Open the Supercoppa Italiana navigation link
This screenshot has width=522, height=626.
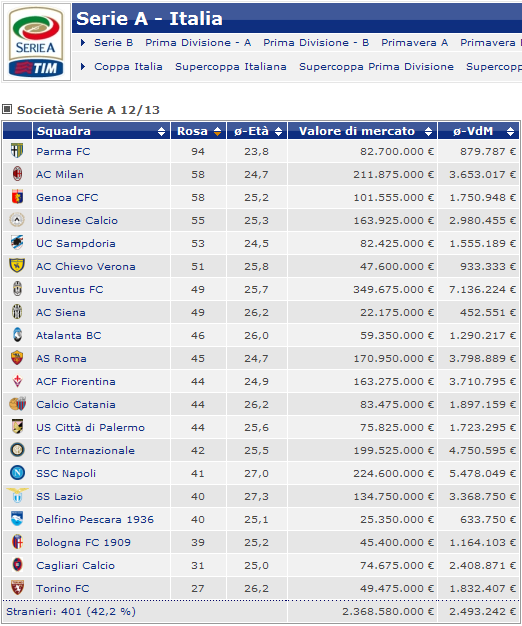click(231, 67)
